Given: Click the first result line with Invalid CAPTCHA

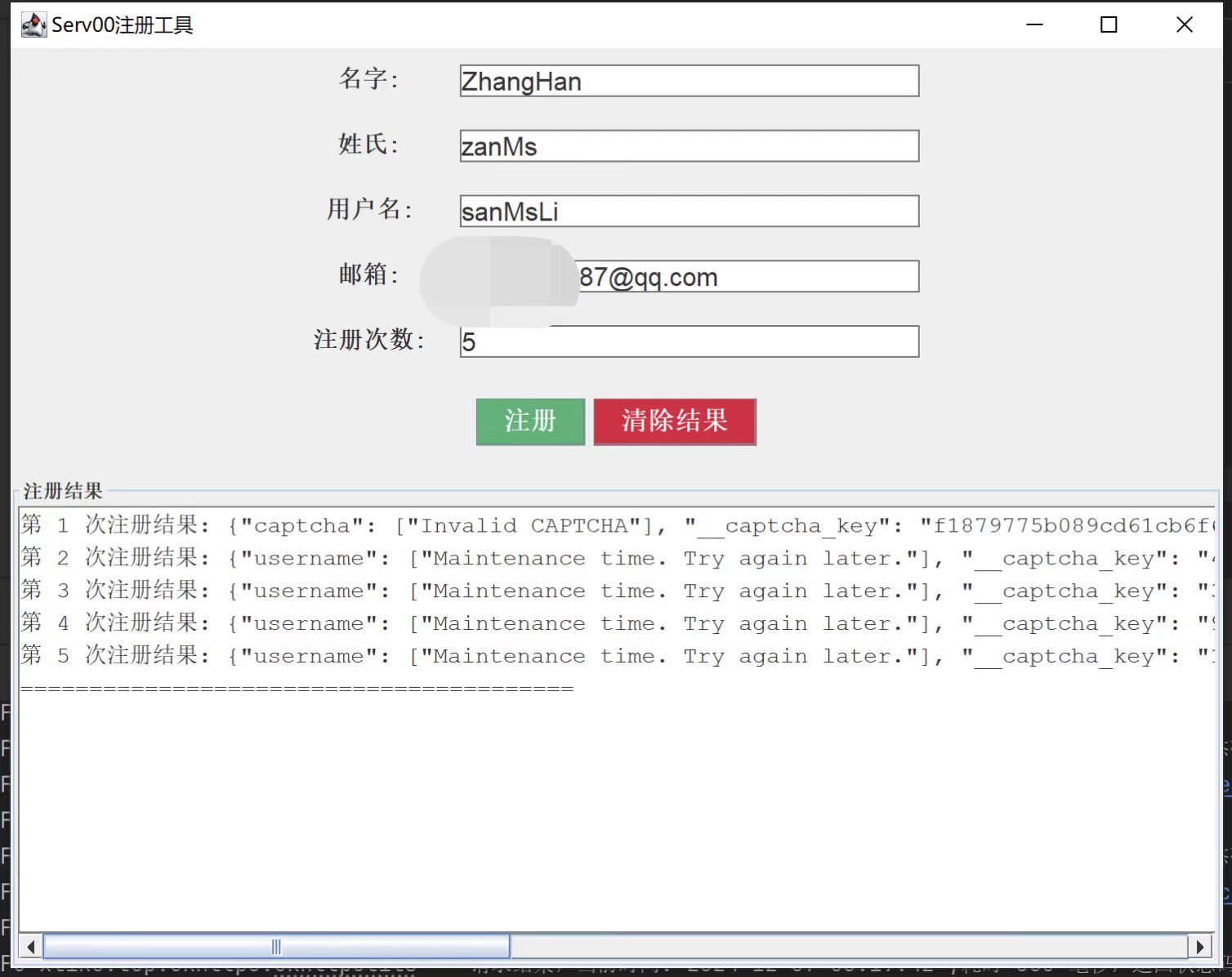Looking at the screenshot, I should click(617, 525).
